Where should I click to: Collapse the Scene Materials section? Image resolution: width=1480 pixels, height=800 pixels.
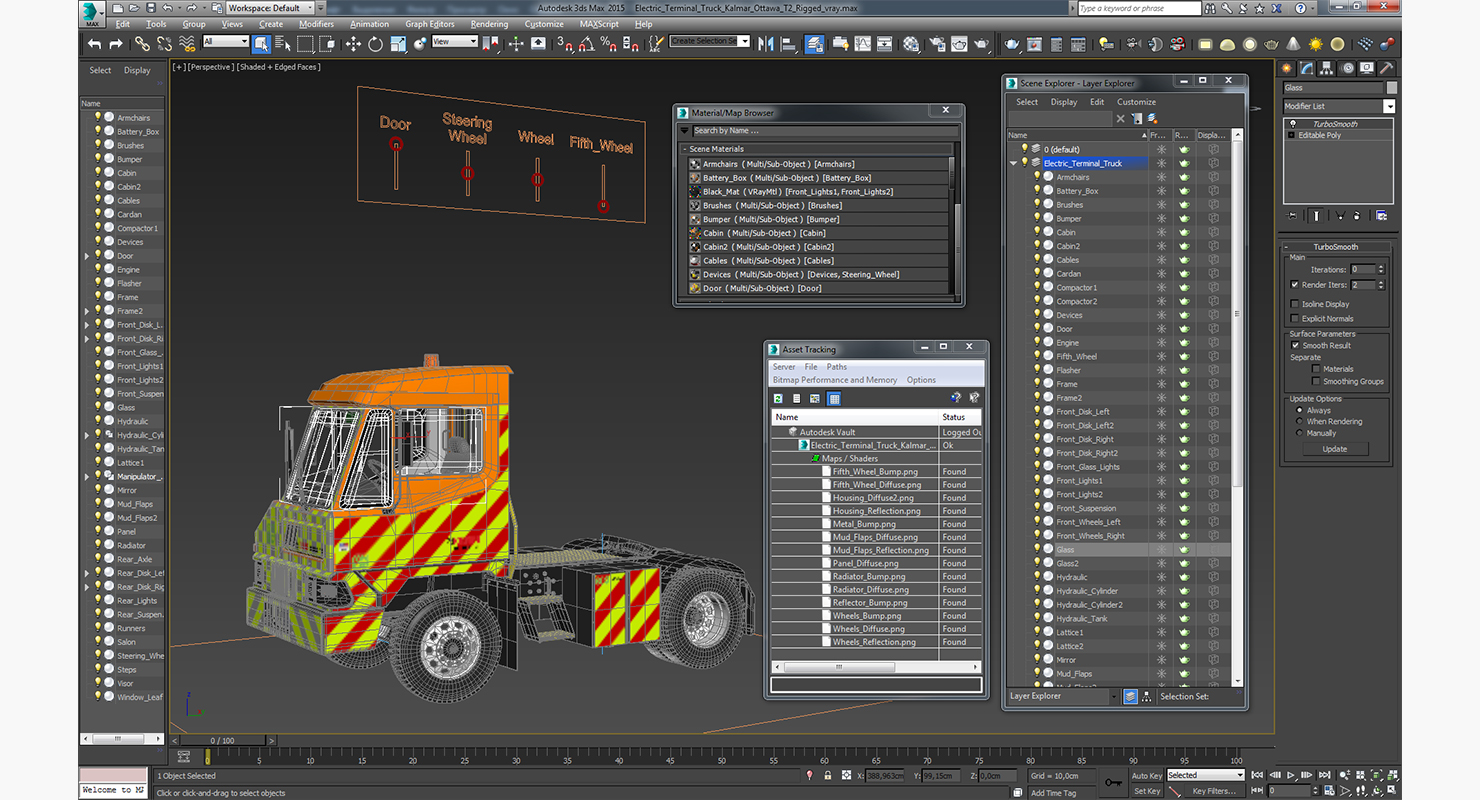[685, 149]
